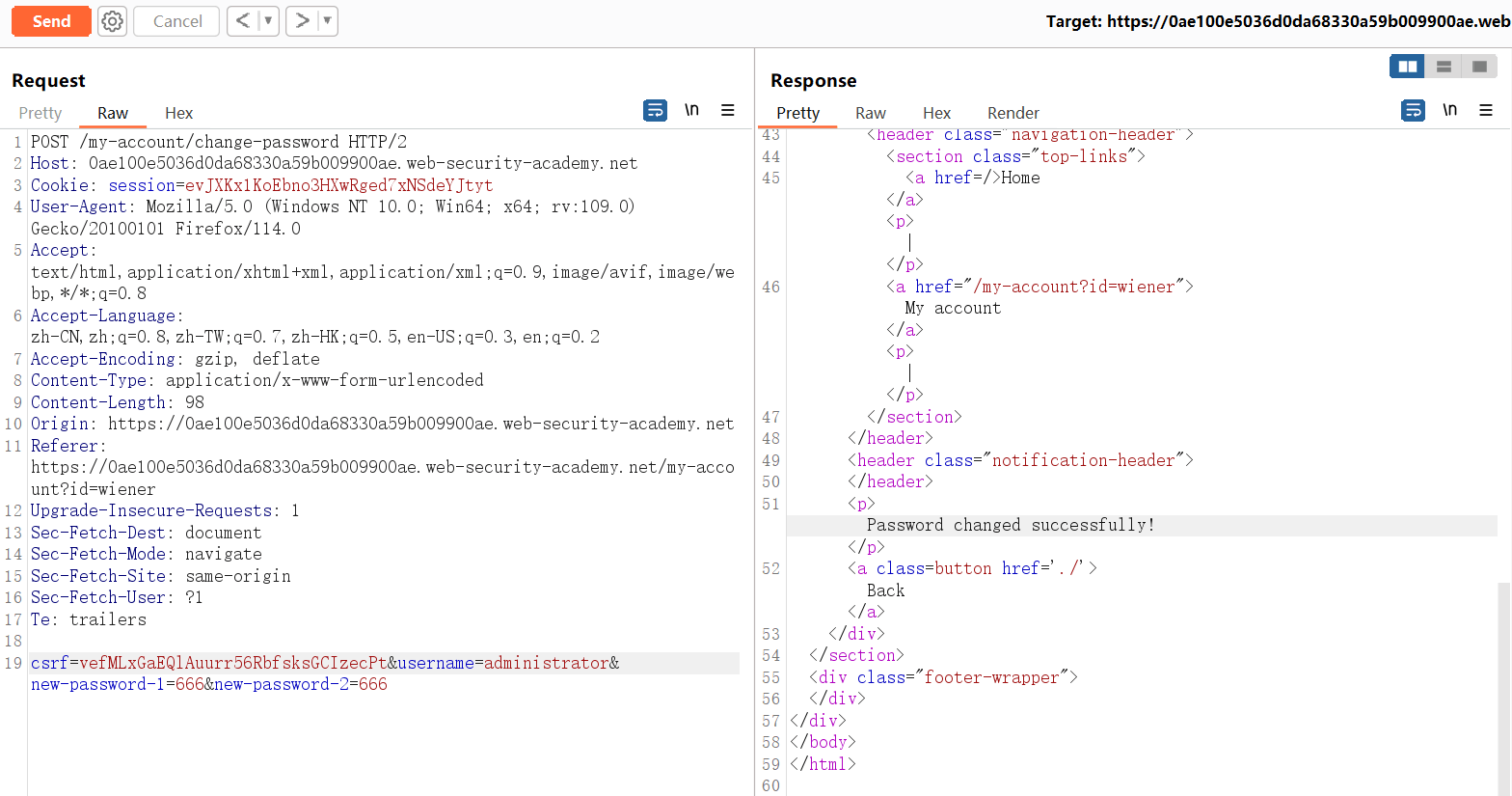Open the forward history dropdown arrow
The height and width of the screenshot is (796, 1512).
coord(327,21)
